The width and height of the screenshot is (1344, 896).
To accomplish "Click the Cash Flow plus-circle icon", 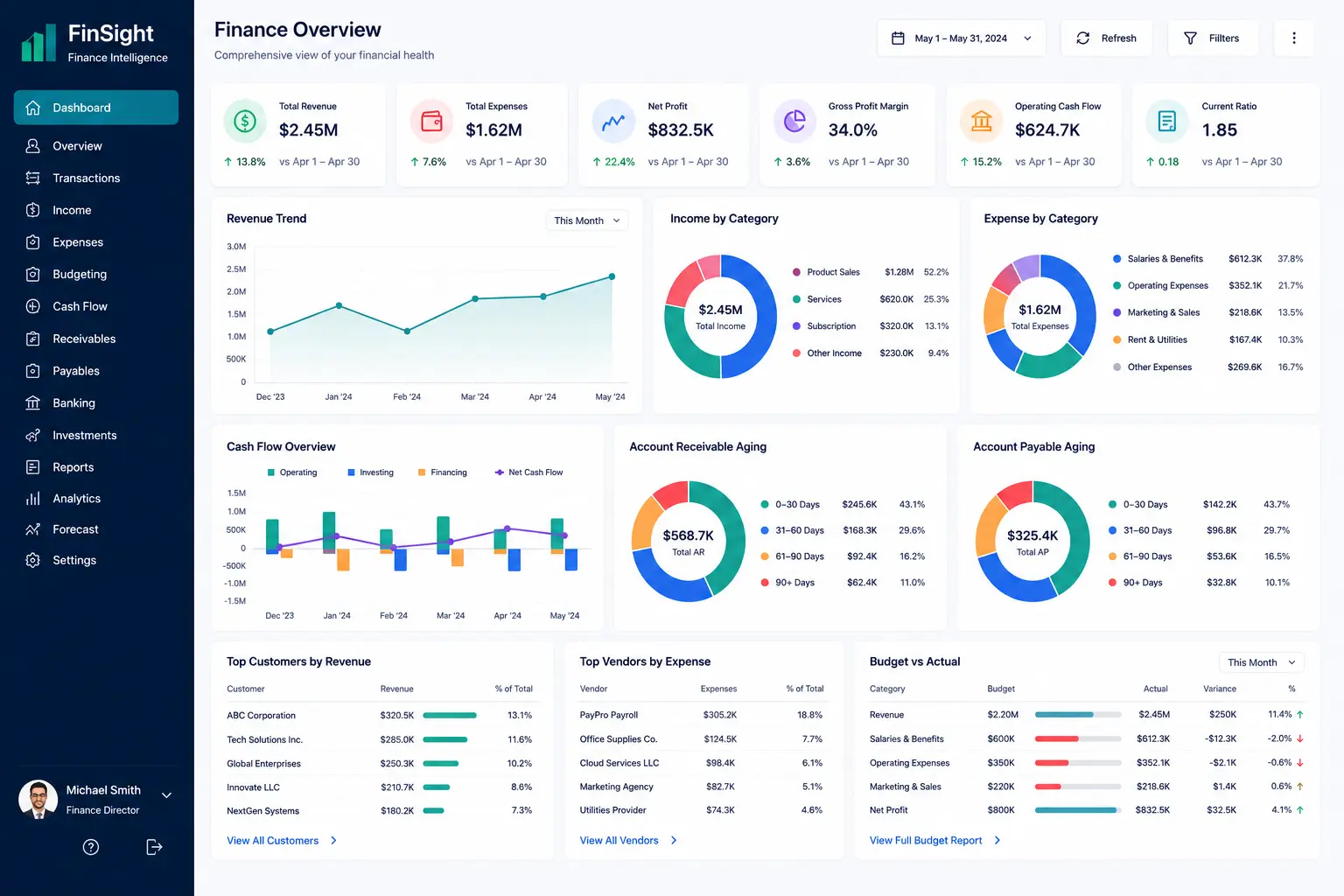I will coord(33,306).
